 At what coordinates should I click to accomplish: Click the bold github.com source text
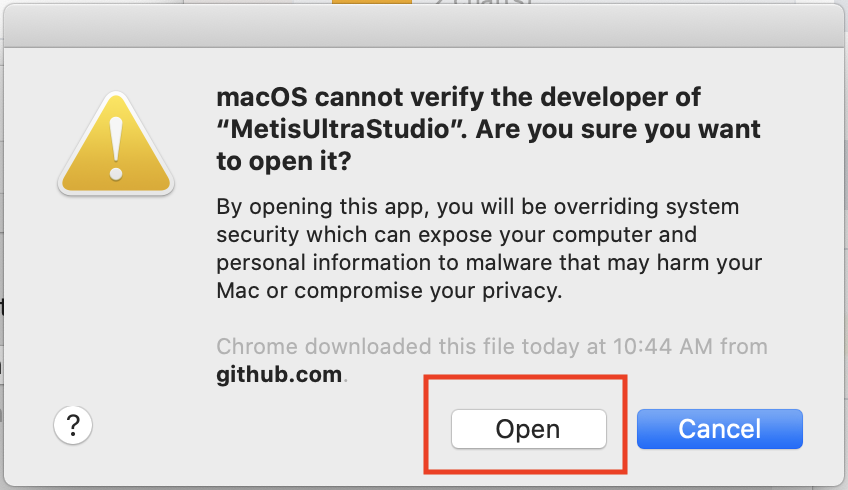tap(279, 374)
